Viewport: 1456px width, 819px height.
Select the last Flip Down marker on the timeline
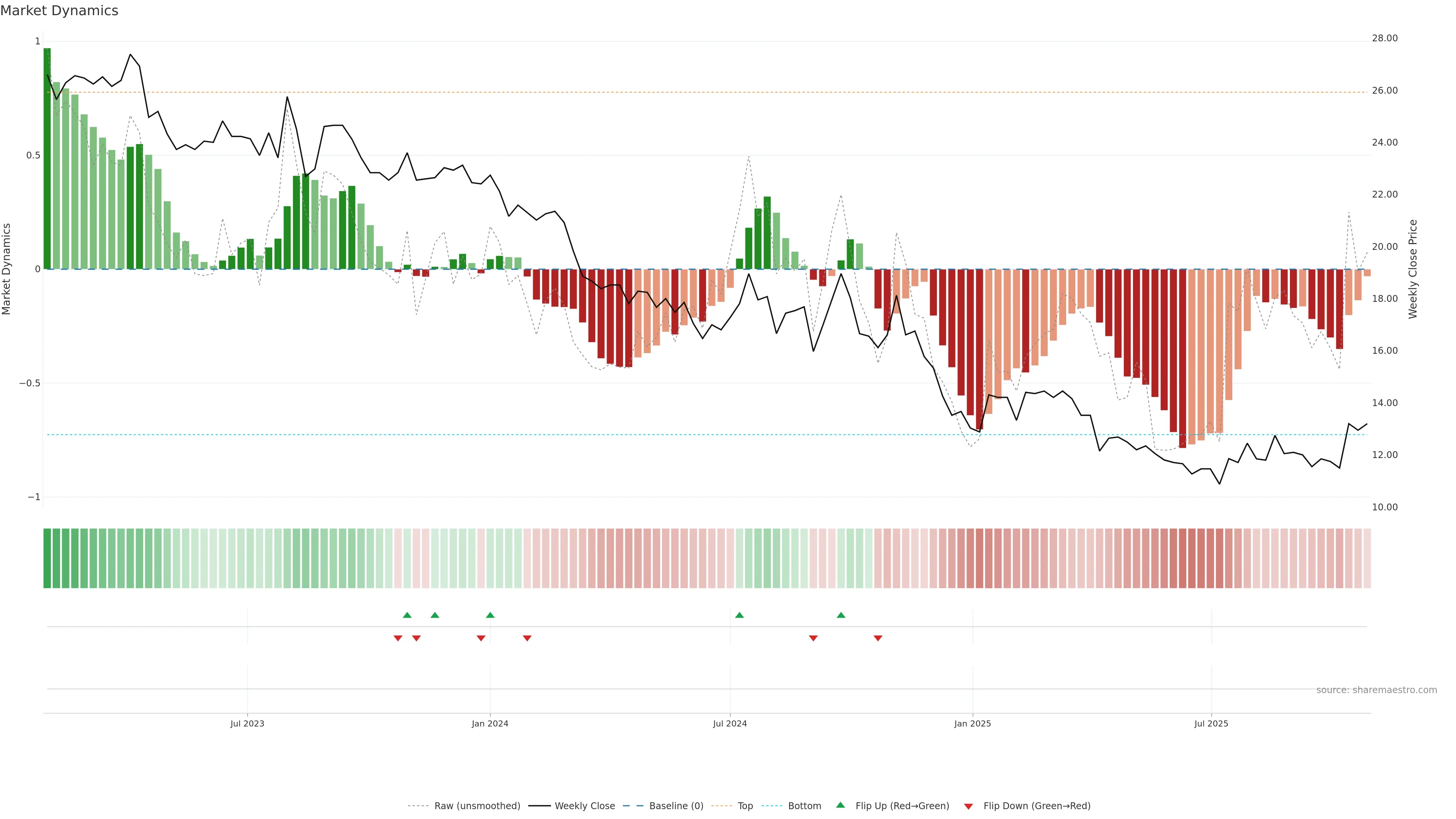coord(878,638)
